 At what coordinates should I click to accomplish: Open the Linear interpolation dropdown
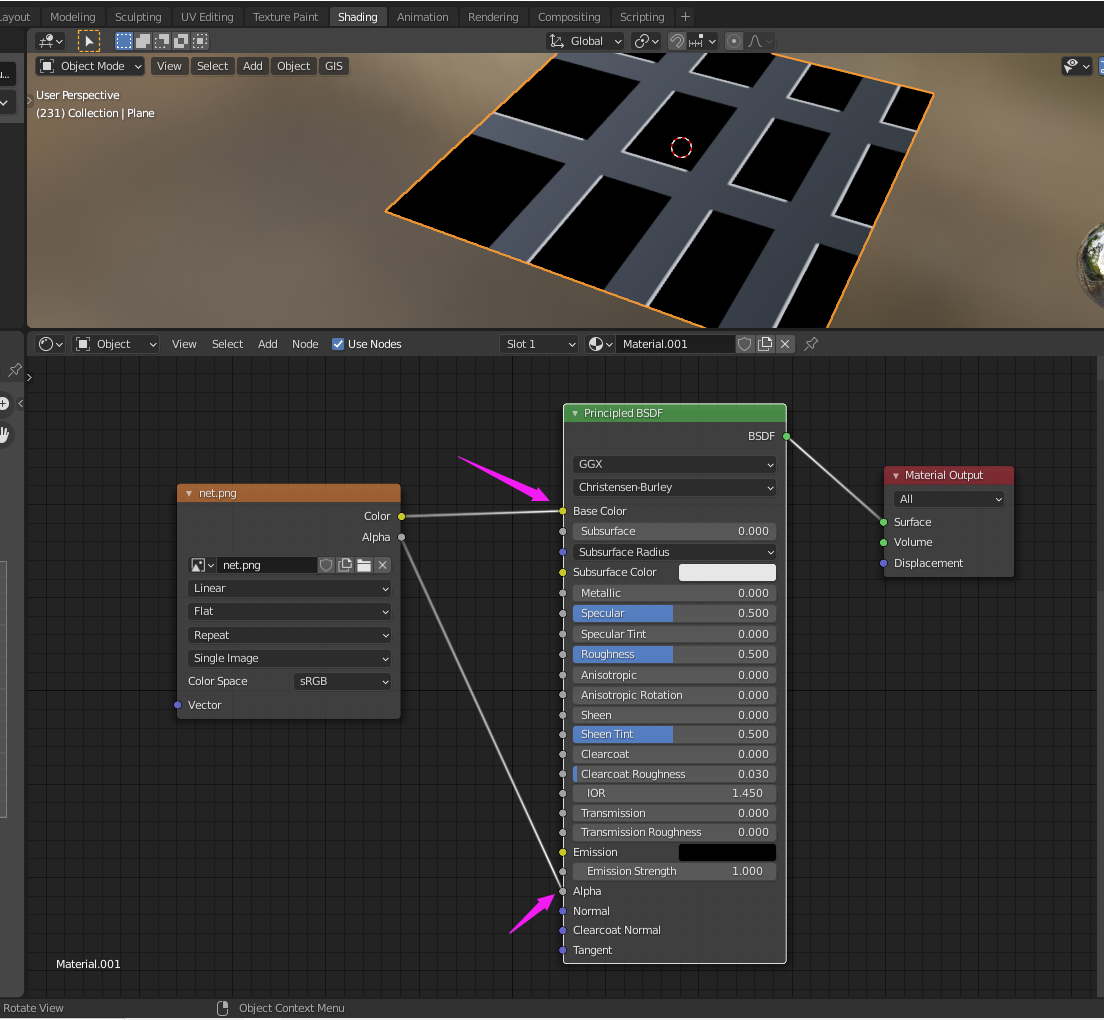289,588
